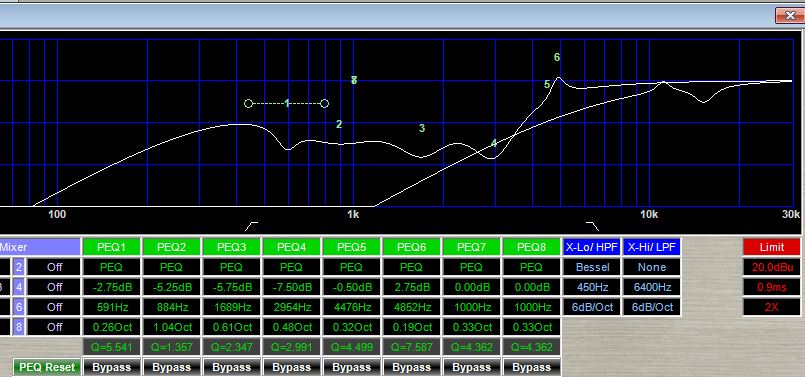The width and height of the screenshot is (805, 377).
Task: Click the PEQ Reset button
Action: tap(47, 367)
